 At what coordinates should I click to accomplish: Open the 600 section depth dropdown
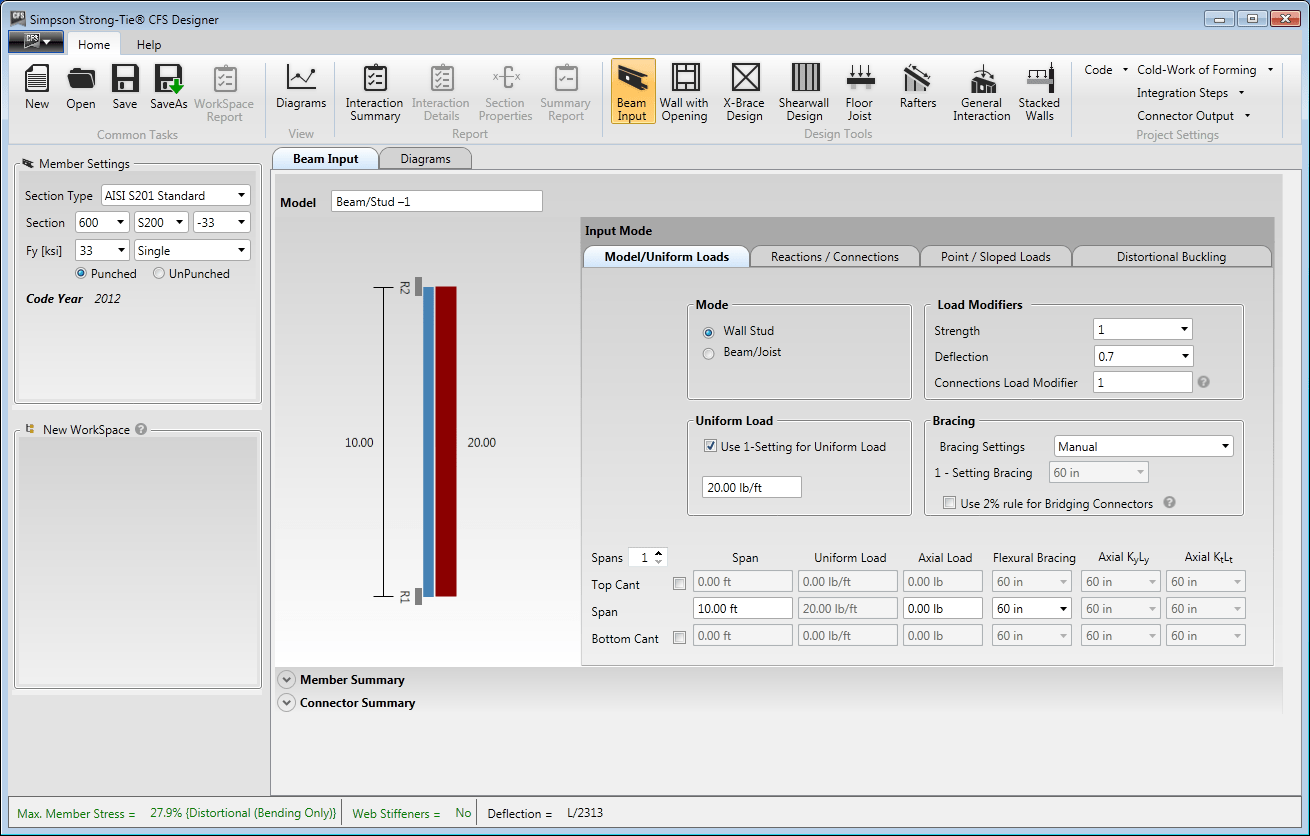pyautogui.click(x=102, y=223)
